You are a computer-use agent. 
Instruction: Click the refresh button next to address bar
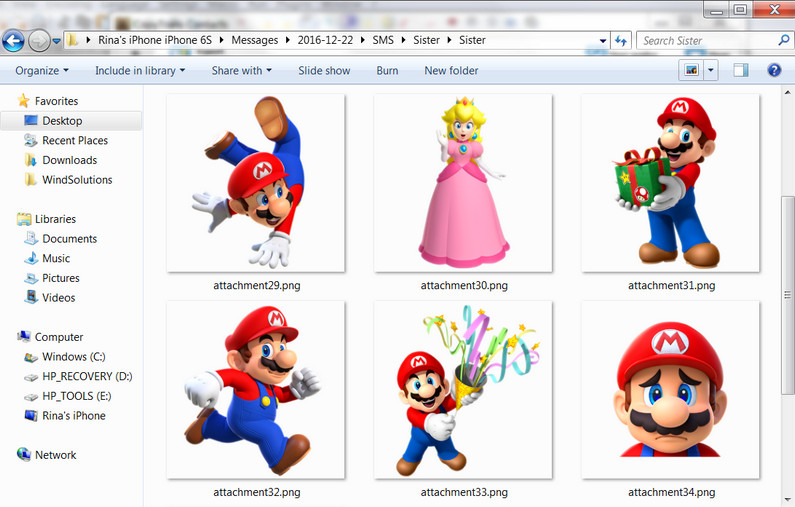[621, 41]
